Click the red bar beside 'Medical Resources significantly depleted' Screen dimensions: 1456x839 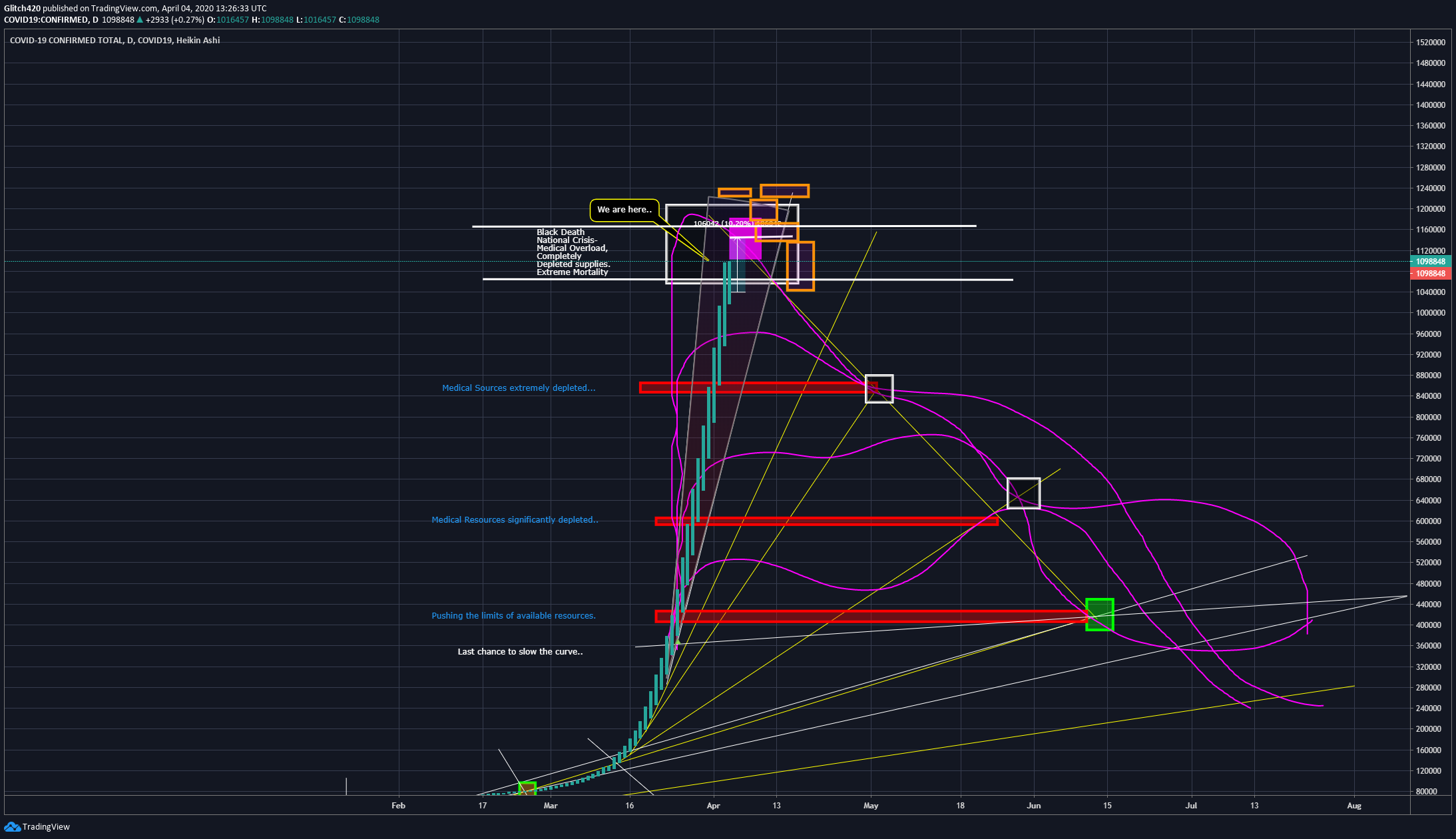coord(826,521)
